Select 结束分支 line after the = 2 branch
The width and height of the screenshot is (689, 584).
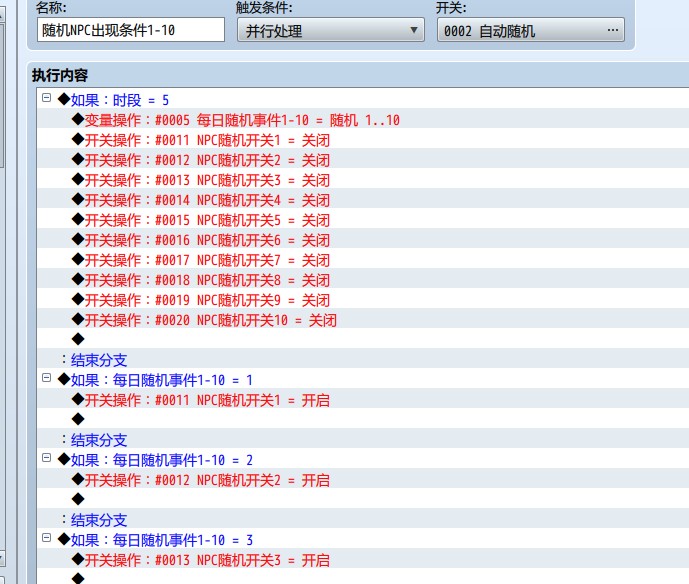click(x=363, y=520)
